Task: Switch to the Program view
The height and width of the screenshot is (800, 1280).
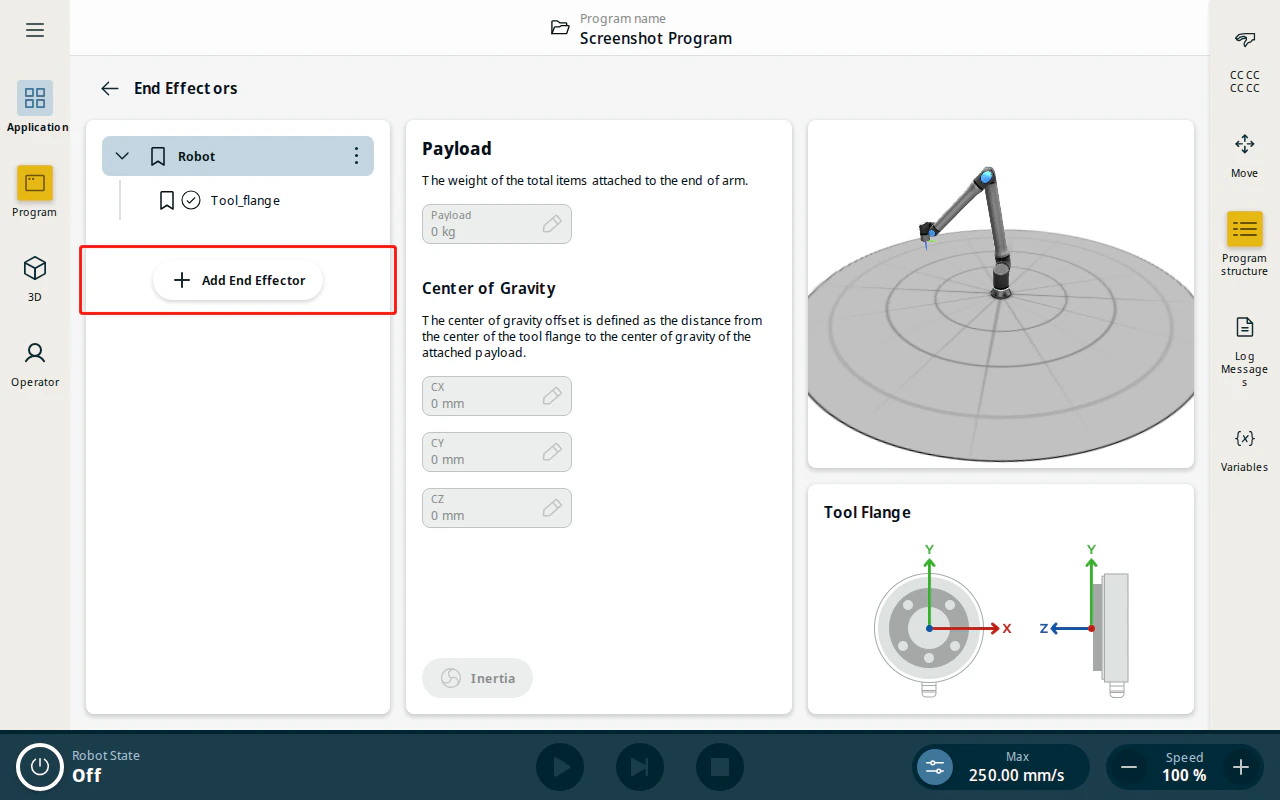Action: pos(35,192)
